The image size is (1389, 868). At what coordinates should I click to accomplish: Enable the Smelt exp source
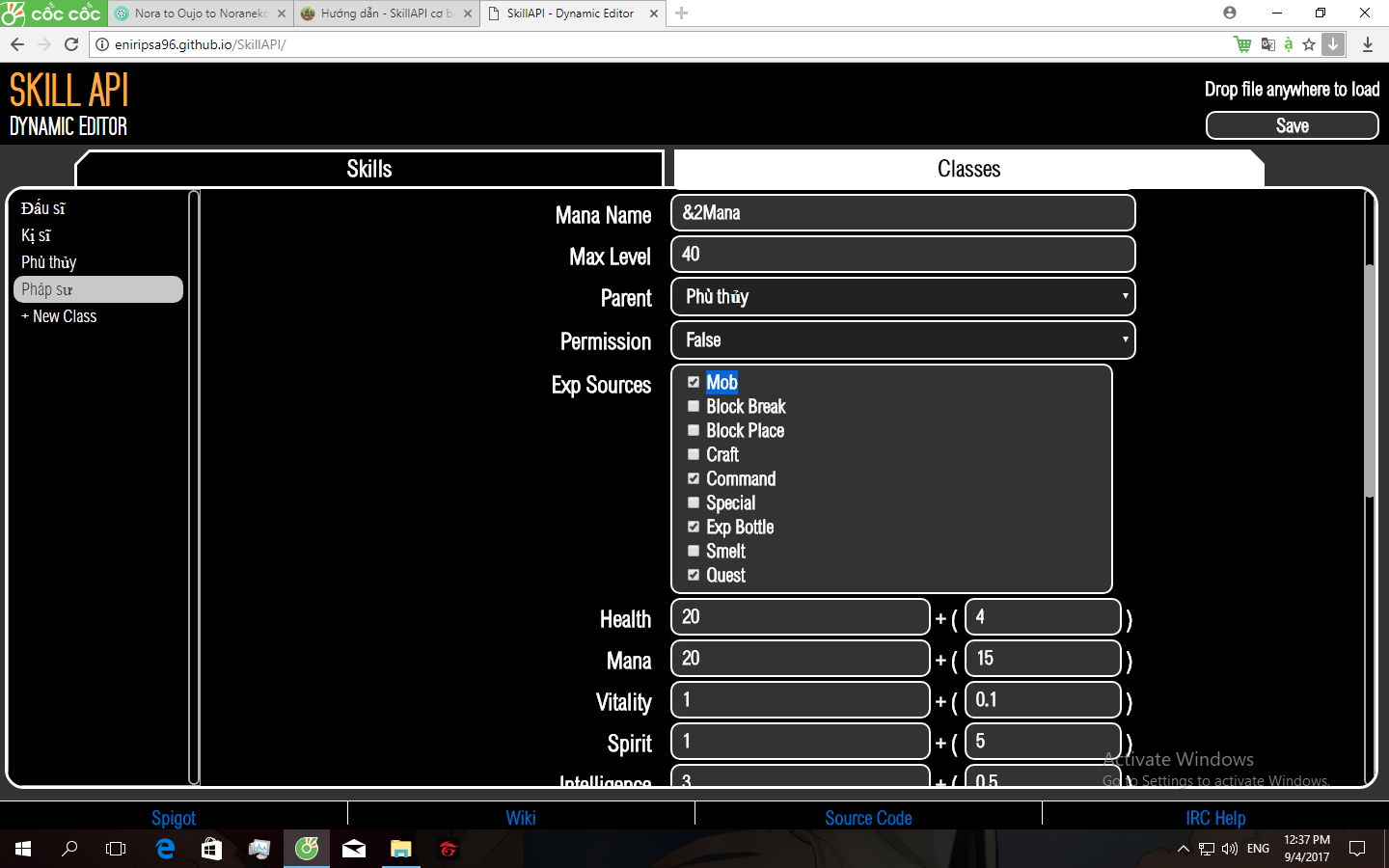click(x=693, y=551)
